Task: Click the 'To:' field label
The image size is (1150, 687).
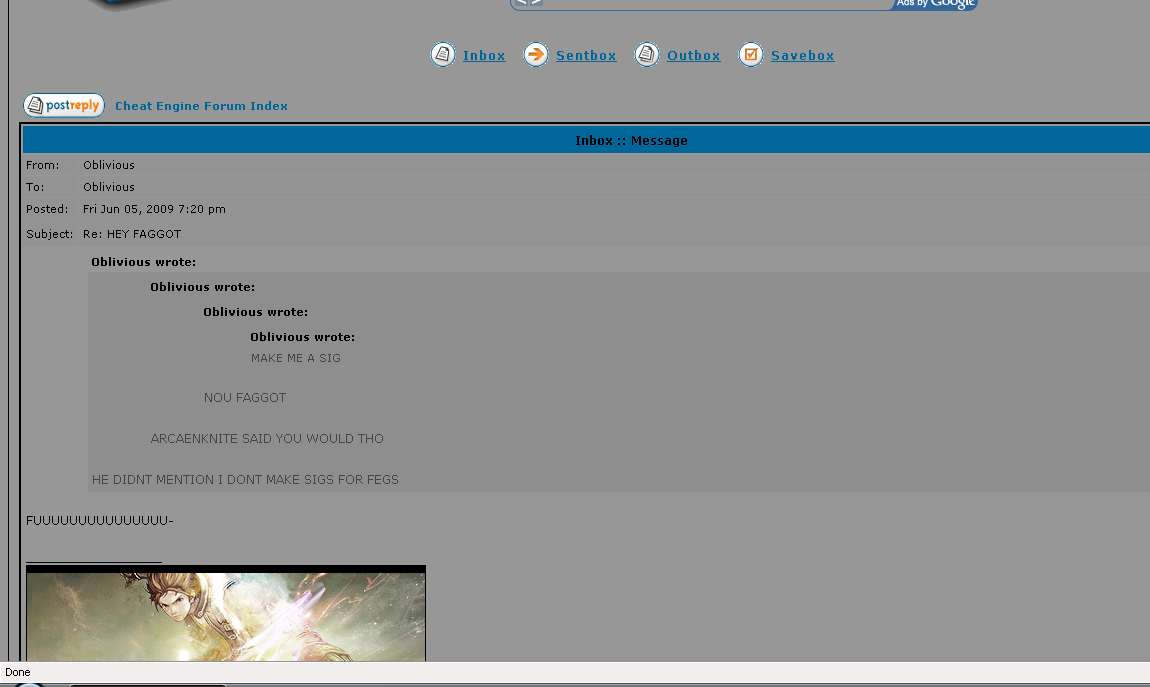Action: (35, 188)
